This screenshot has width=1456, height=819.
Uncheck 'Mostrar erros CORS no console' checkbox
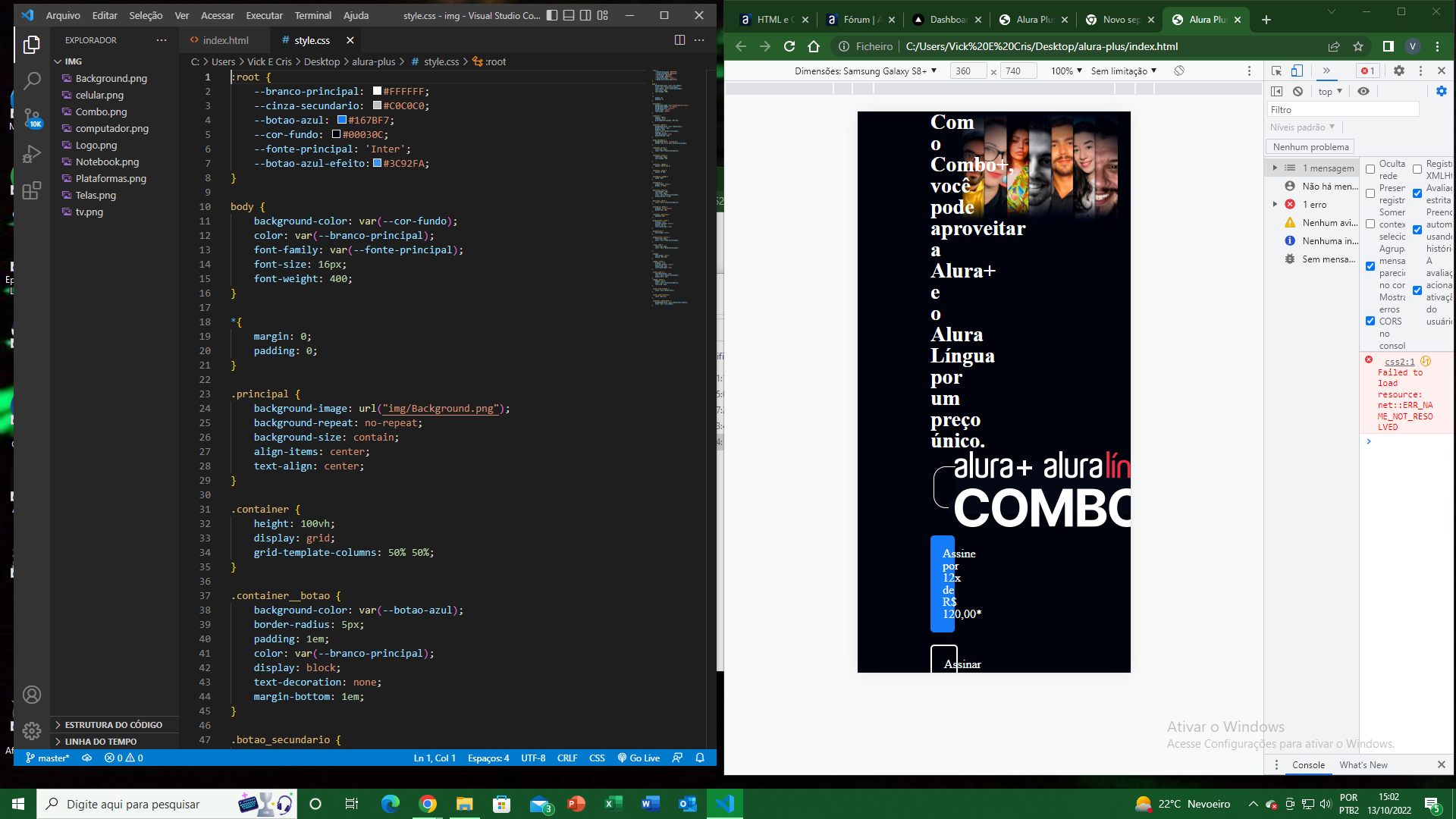[x=1370, y=321]
